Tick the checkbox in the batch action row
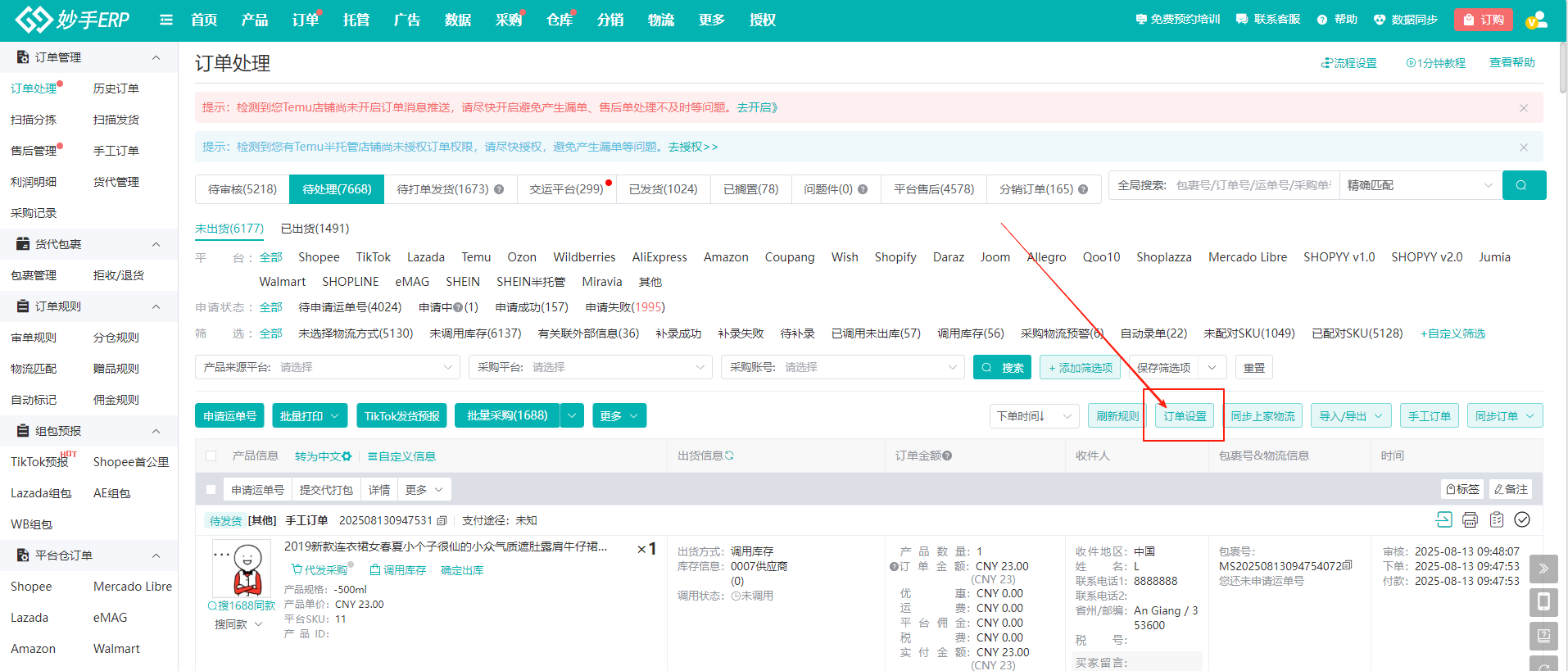Viewport: 1568px width, 671px height. click(x=211, y=490)
